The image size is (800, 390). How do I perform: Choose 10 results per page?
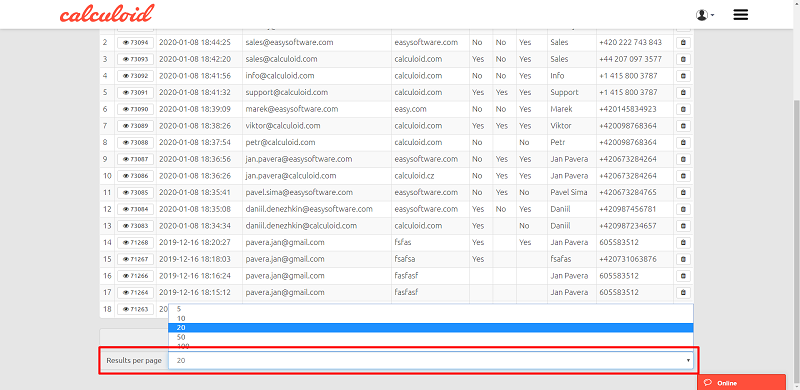click(431, 319)
